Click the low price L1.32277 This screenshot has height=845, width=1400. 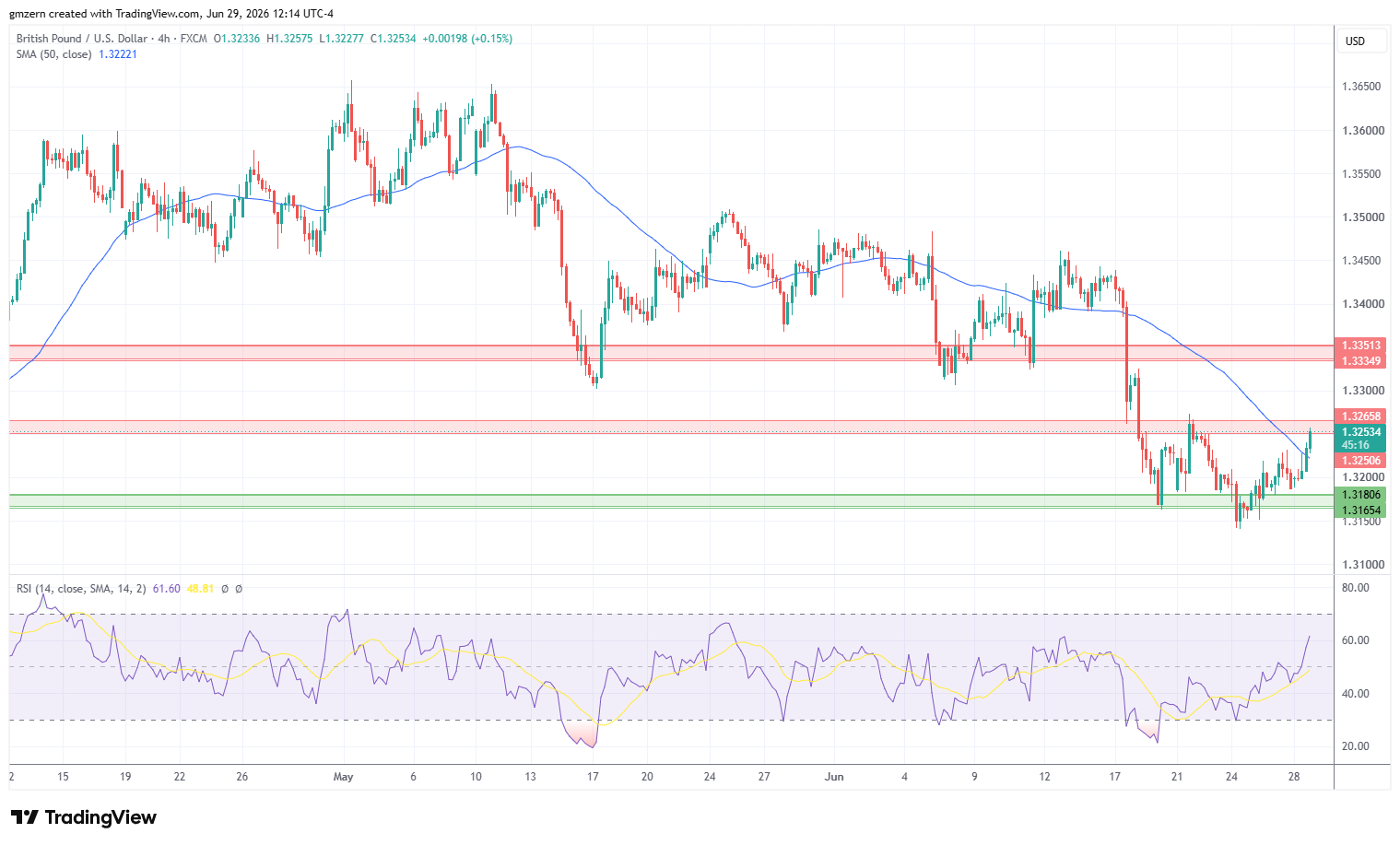[x=341, y=39]
